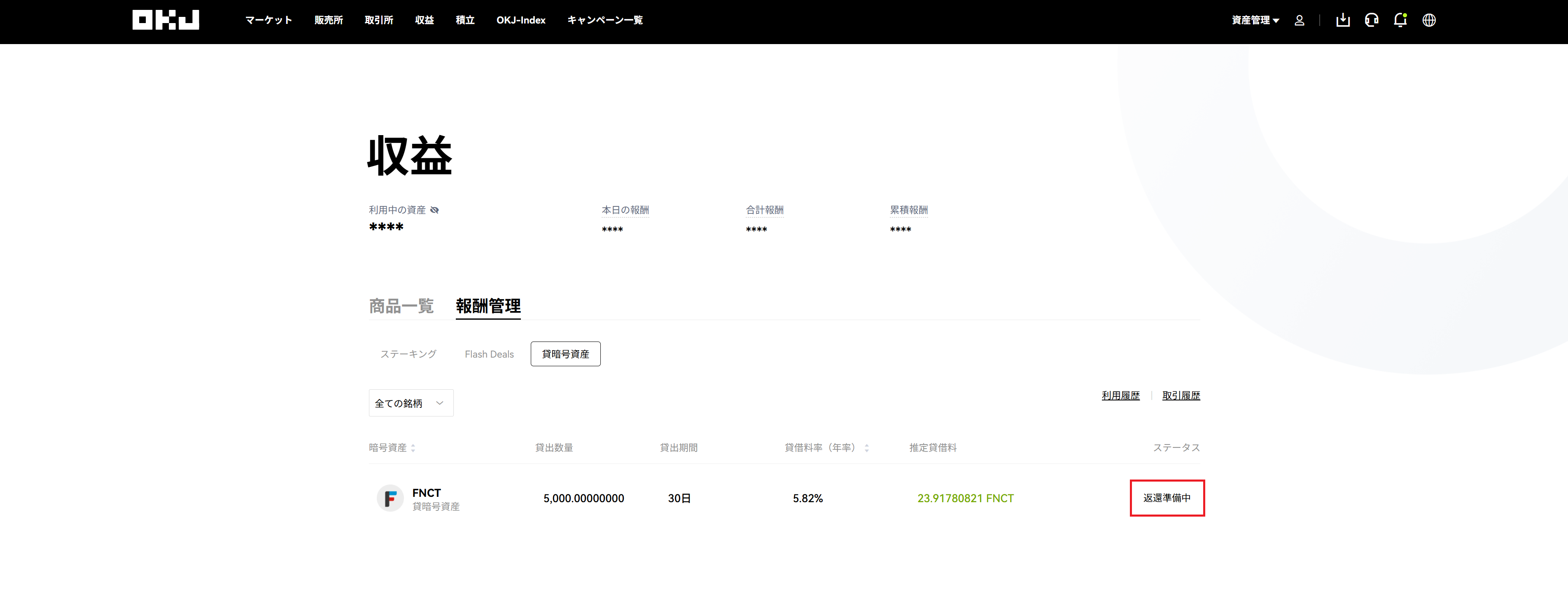Open 取引所 in the top navigation
This screenshot has height=599, width=1568.
click(379, 20)
